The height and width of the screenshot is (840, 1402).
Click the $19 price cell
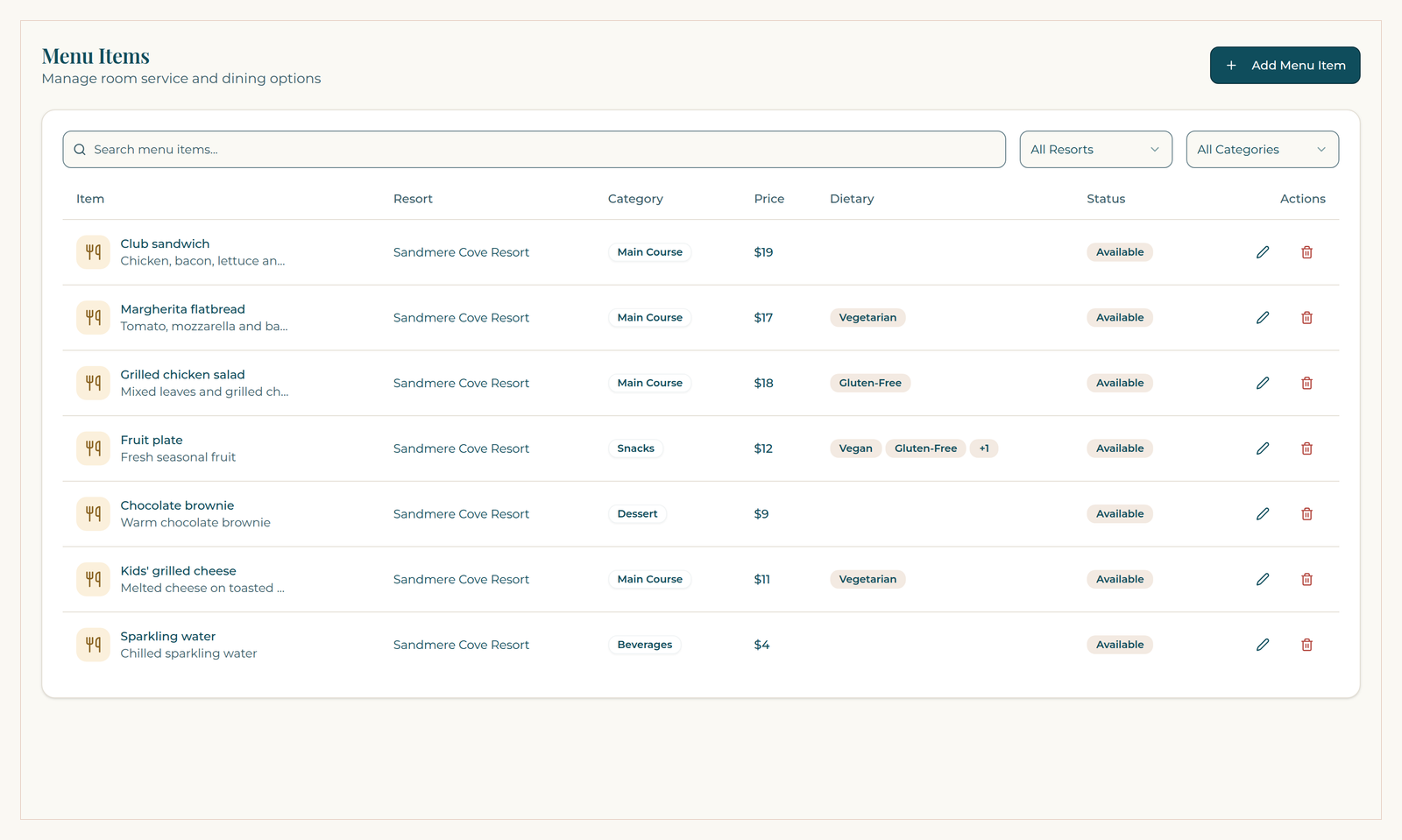pyautogui.click(x=763, y=252)
